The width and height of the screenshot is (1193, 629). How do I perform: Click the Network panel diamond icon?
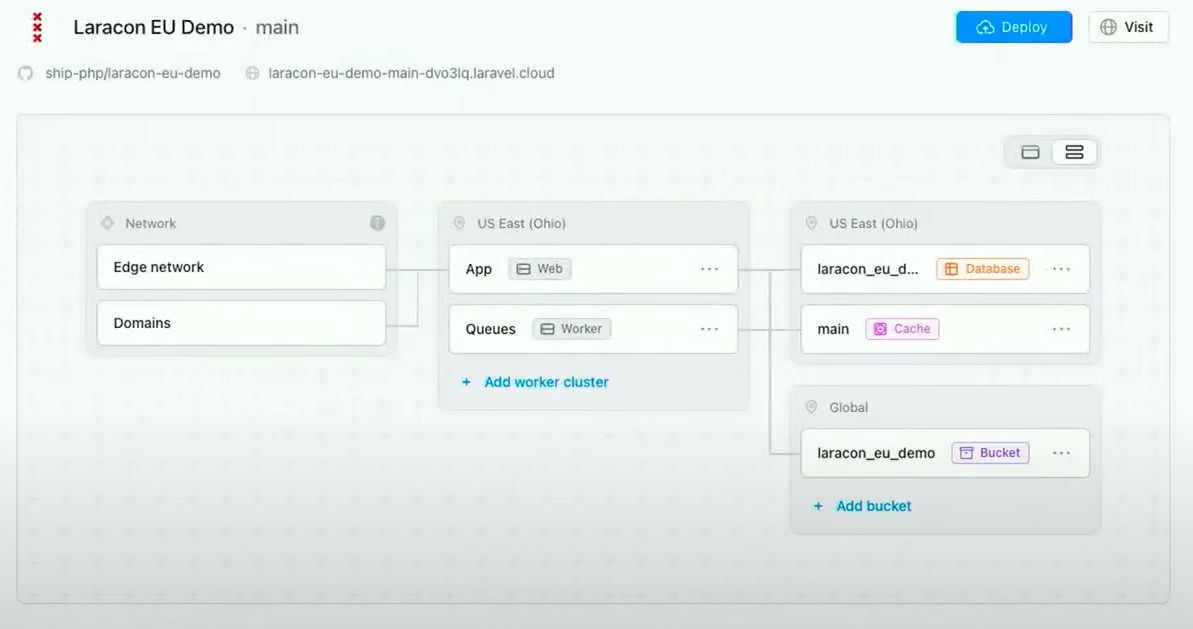coord(107,223)
